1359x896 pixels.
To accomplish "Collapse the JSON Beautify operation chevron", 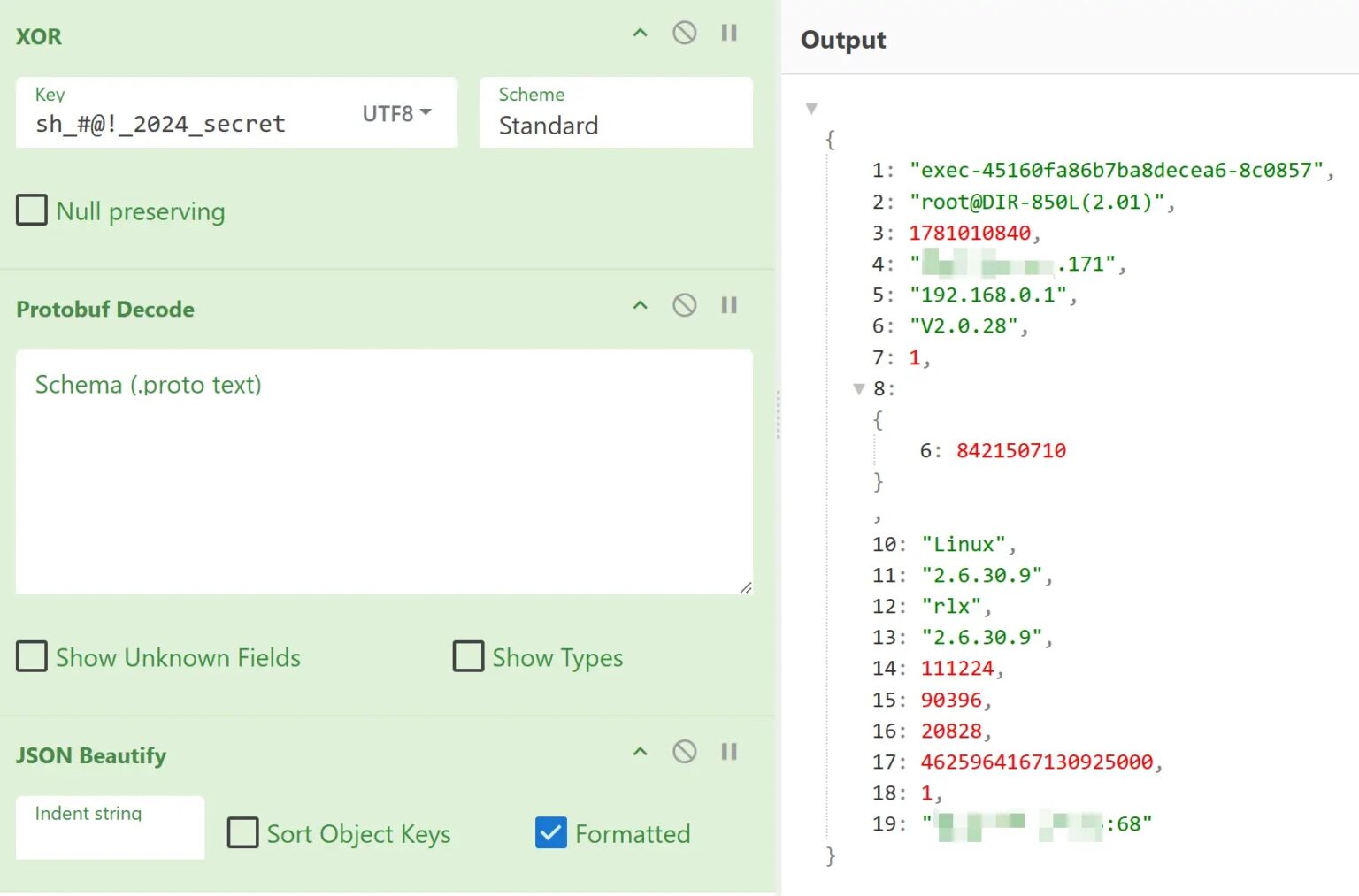I will click(640, 753).
